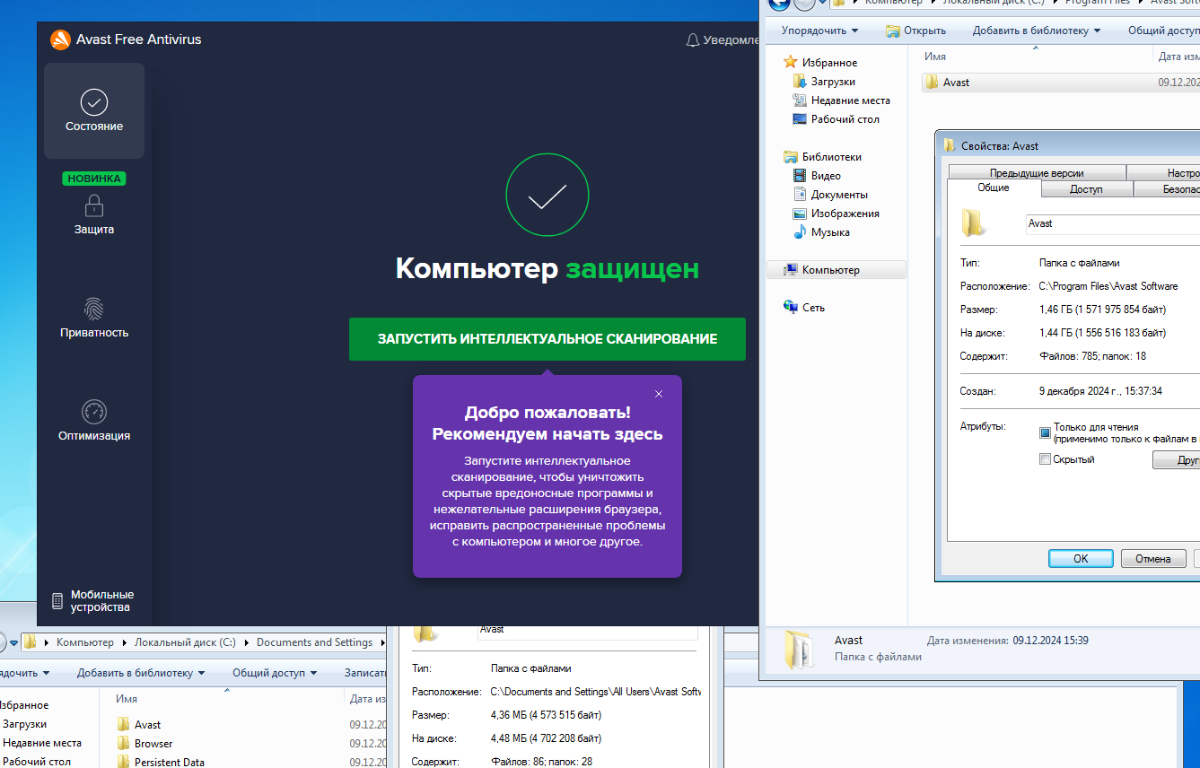Viewport: 1200px width, 768px height.
Task: Open the Avast Status (Состояние) section
Action: (x=94, y=111)
